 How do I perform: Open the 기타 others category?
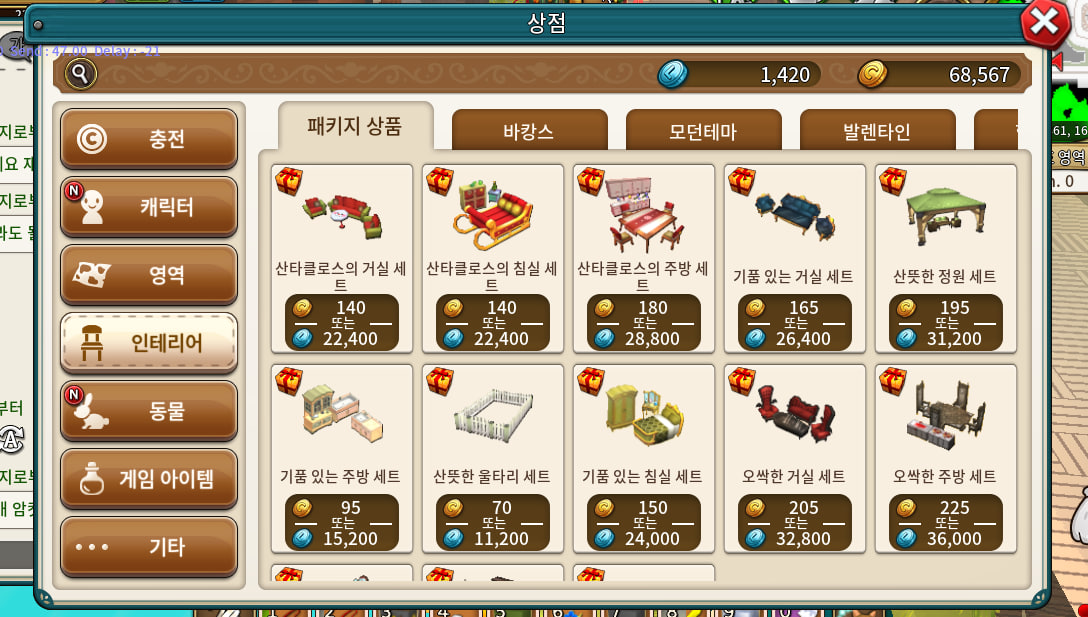[x=149, y=547]
